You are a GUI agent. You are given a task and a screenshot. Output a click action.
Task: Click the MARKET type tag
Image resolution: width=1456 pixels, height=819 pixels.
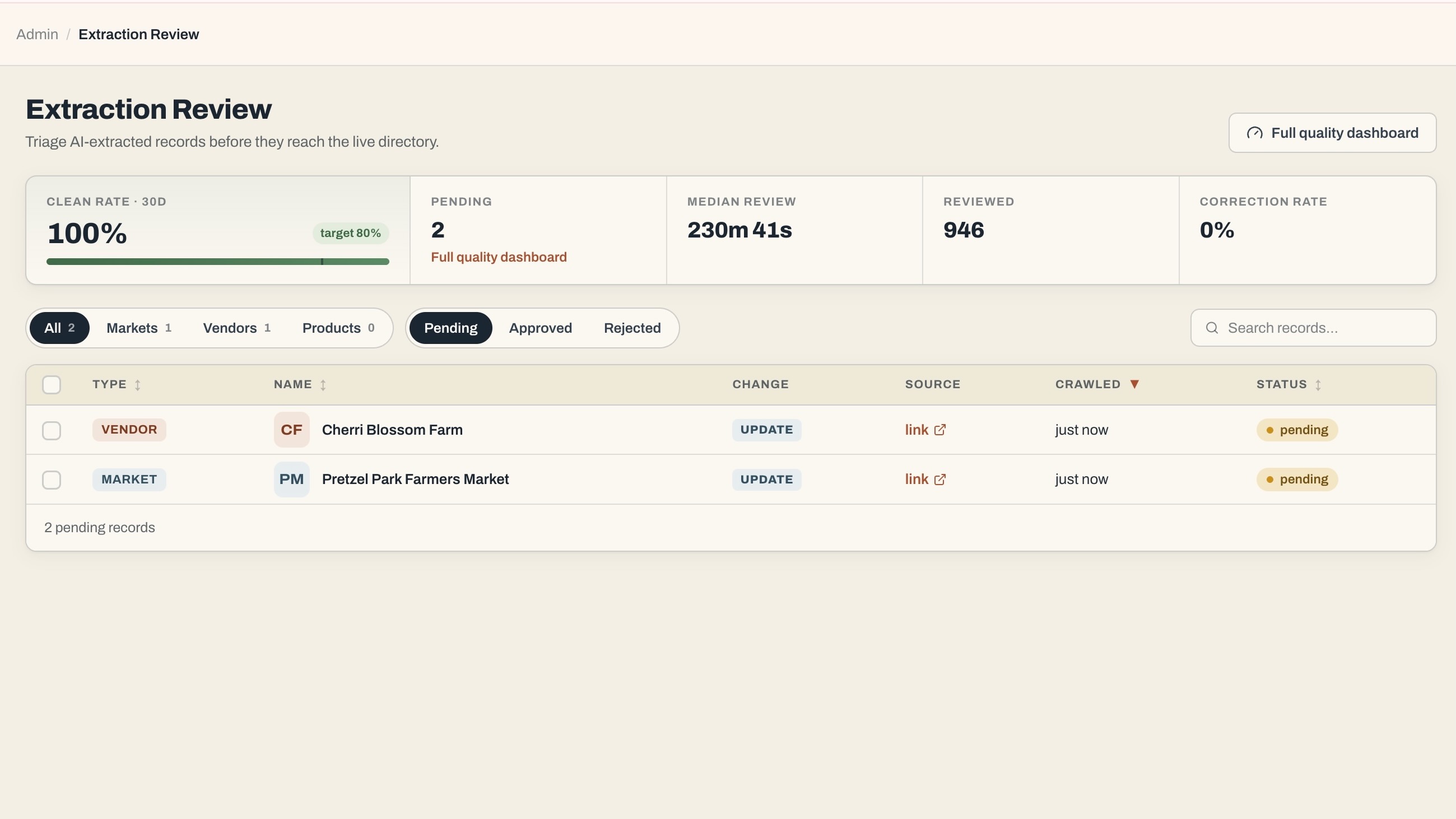[x=129, y=480]
